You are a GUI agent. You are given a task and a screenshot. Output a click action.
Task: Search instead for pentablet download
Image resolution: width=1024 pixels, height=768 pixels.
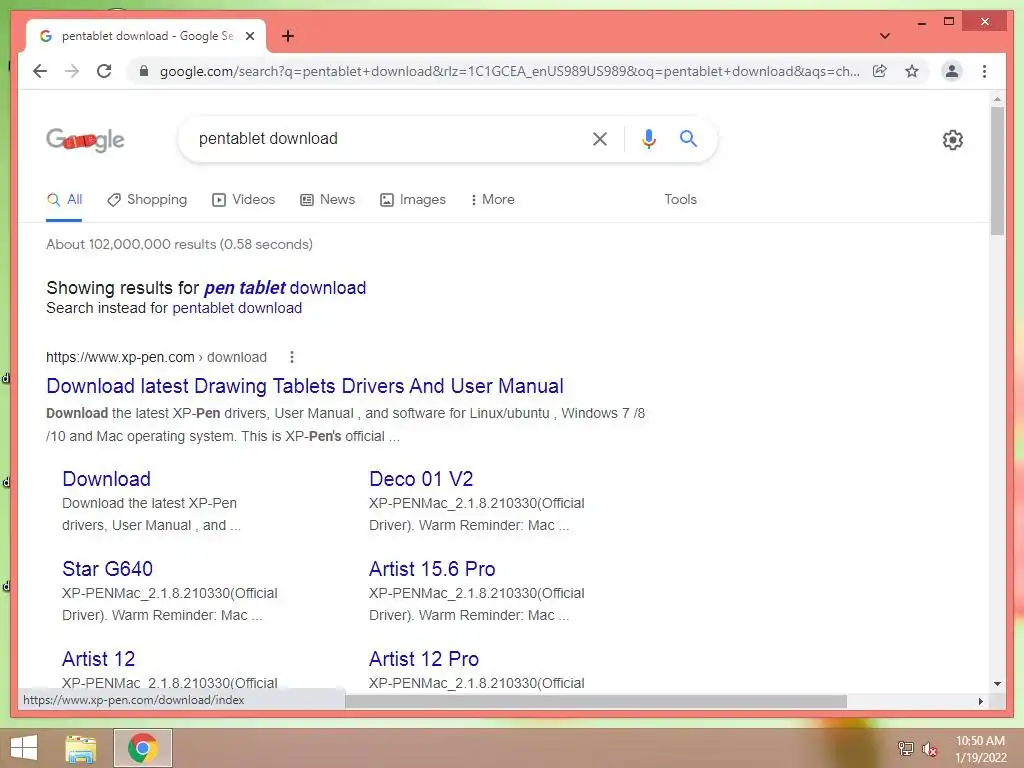[x=237, y=308]
